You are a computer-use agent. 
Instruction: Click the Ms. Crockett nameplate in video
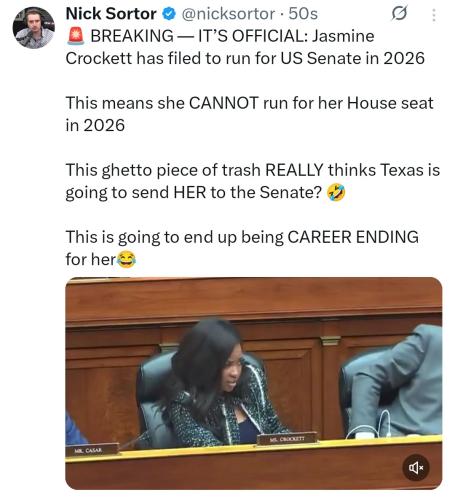(287, 439)
